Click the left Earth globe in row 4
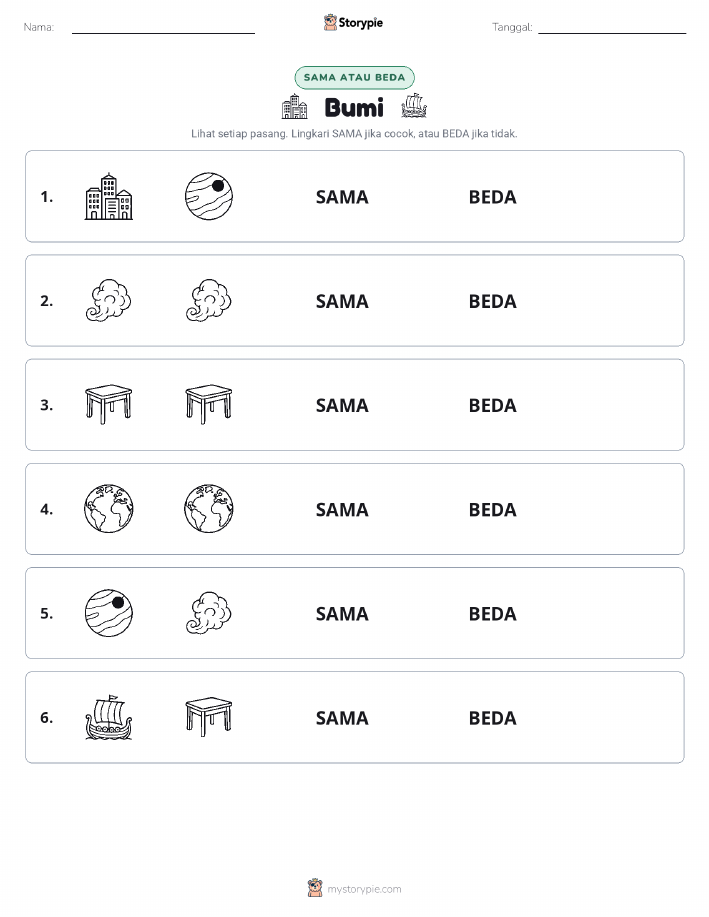Image resolution: width=709 pixels, height=917 pixels. [109, 509]
